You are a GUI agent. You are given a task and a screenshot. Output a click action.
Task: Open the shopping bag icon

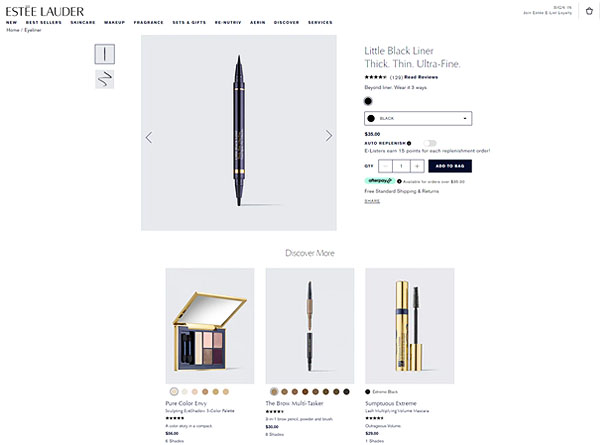click(589, 11)
